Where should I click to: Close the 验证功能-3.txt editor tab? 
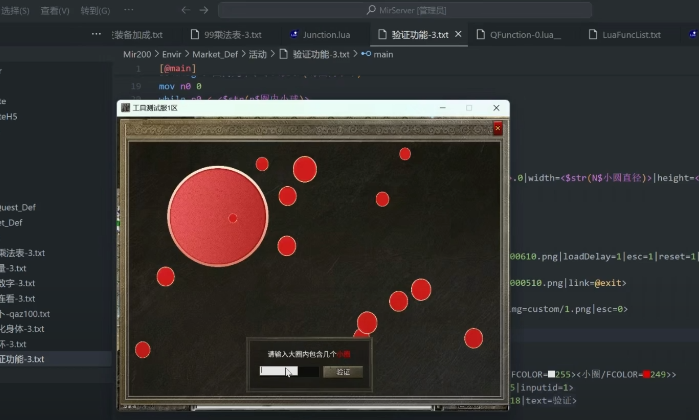[457, 34]
